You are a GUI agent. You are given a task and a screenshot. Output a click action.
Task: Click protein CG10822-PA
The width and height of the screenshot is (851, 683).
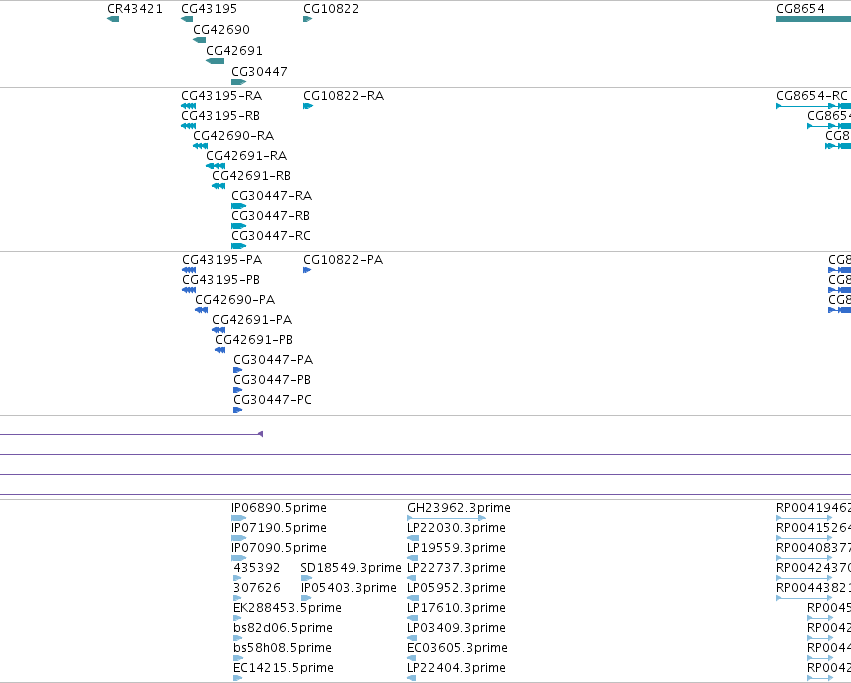tap(307, 270)
